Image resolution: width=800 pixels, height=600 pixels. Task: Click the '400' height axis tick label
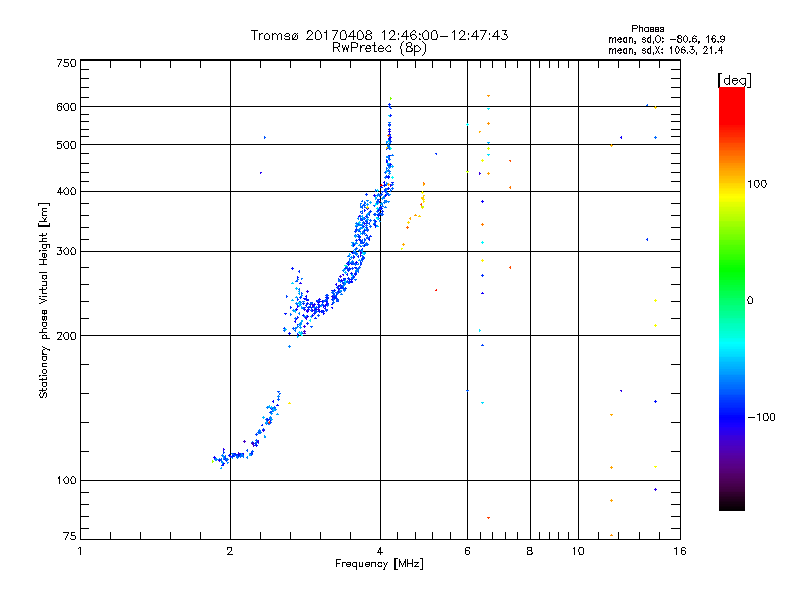click(x=66, y=192)
